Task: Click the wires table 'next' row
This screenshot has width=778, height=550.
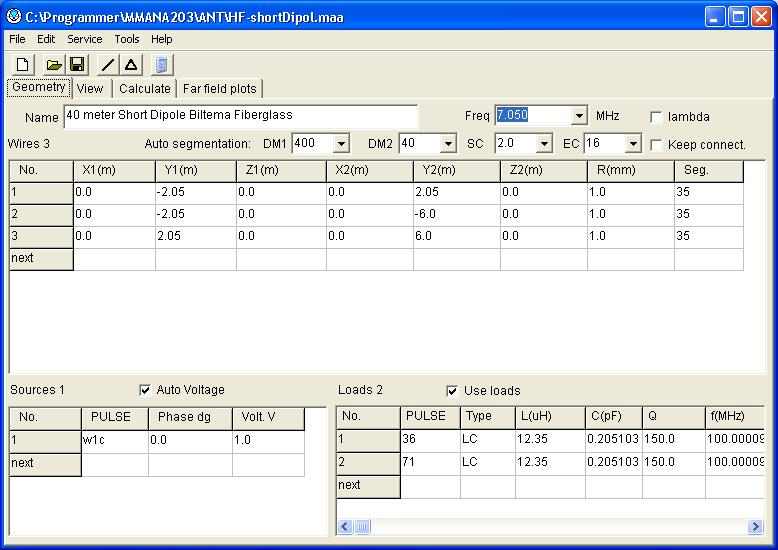Action: 42,259
